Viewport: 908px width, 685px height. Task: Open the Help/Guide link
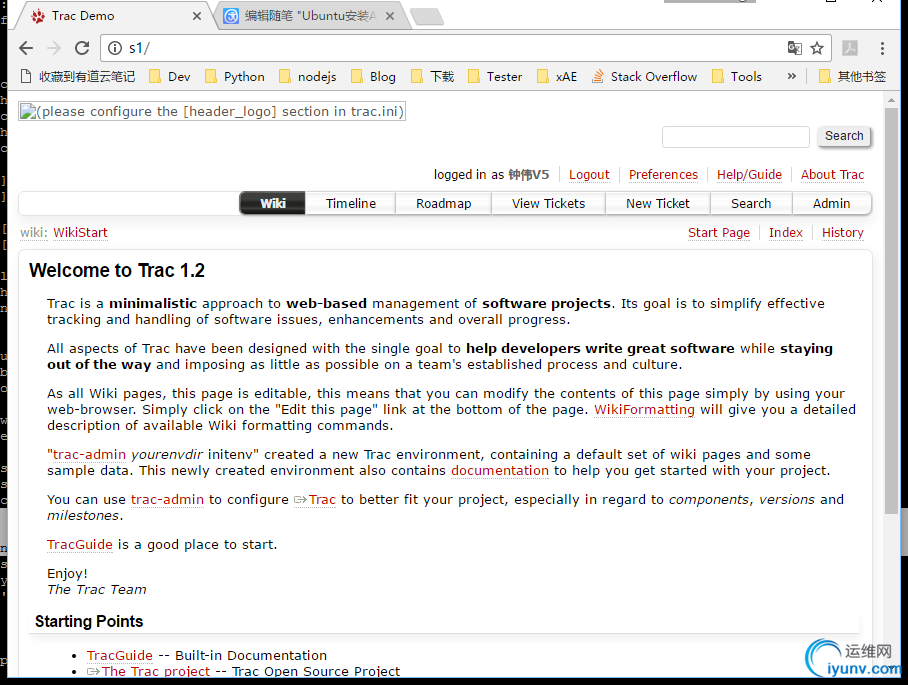[749, 174]
